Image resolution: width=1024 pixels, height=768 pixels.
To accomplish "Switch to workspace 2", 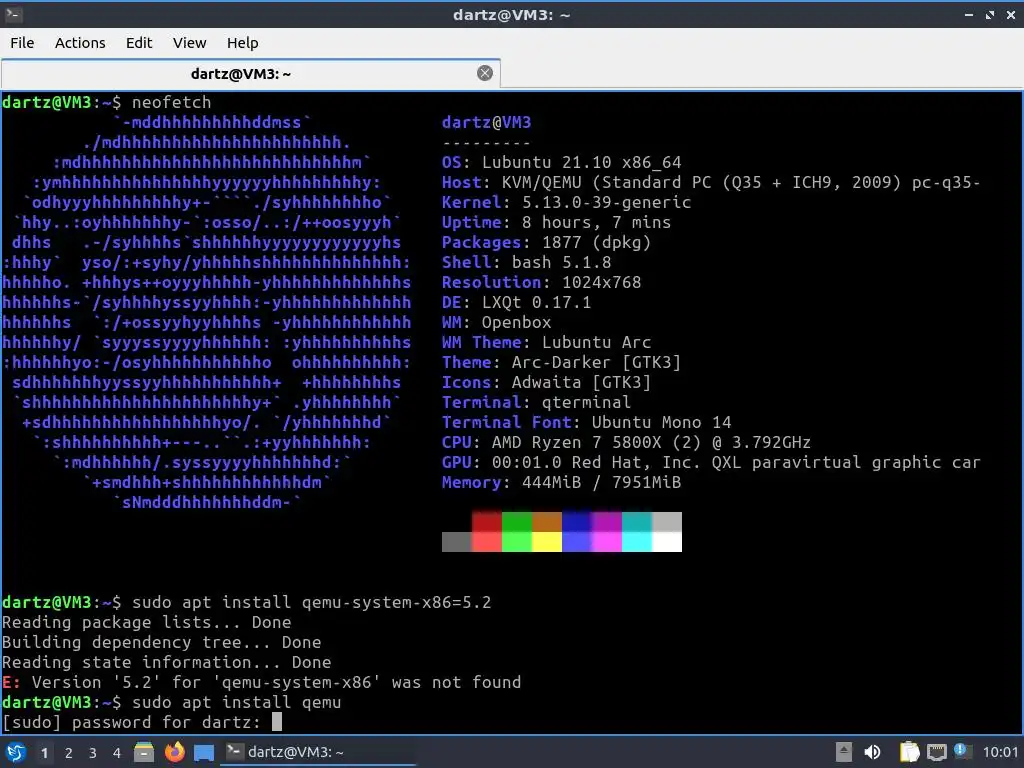I will pyautogui.click(x=69, y=753).
